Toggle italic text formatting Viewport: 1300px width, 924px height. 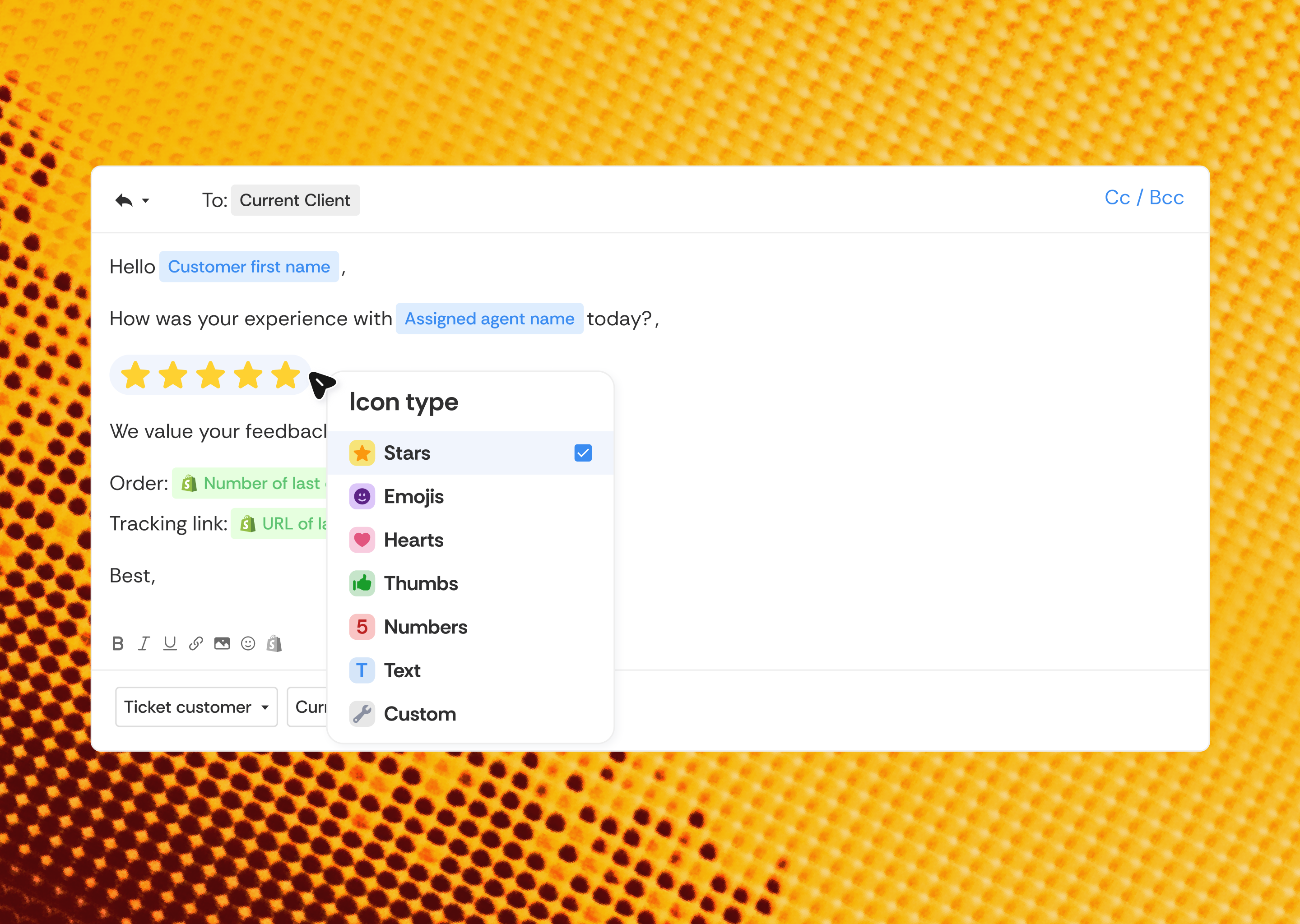click(x=144, y=643)
